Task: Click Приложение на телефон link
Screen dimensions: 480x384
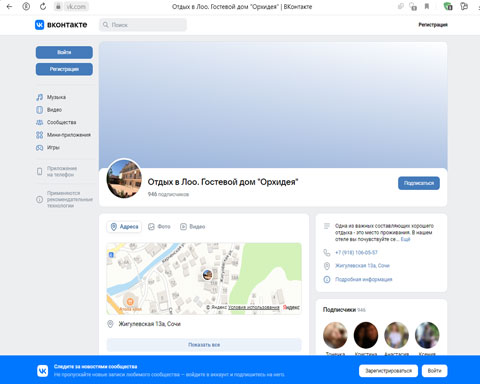Action: [x=62, y=171]
